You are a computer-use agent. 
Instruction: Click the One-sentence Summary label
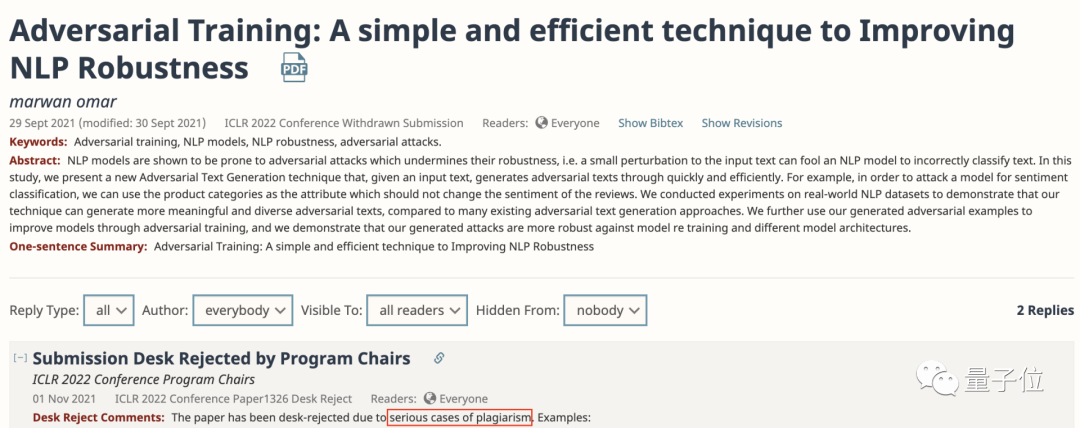tap(78, 246)
